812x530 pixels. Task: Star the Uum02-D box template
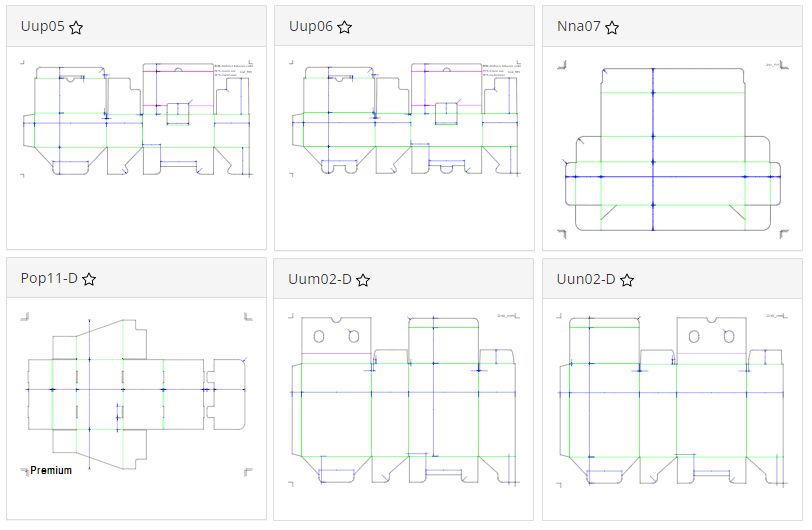363,280
